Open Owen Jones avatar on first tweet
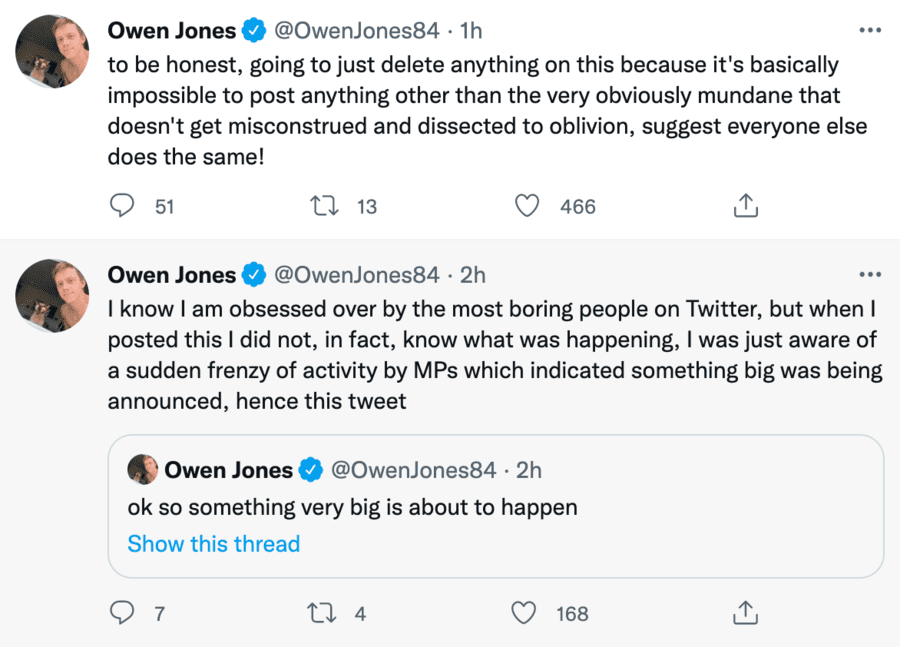 click(x=53, y=53)
